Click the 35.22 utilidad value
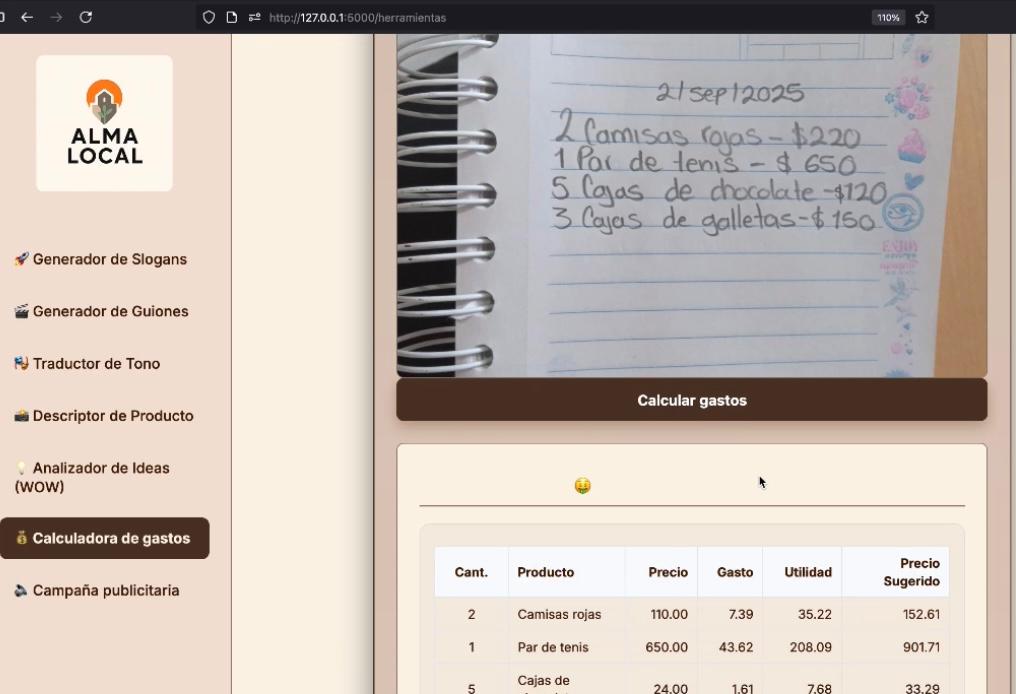 point(814,614)
